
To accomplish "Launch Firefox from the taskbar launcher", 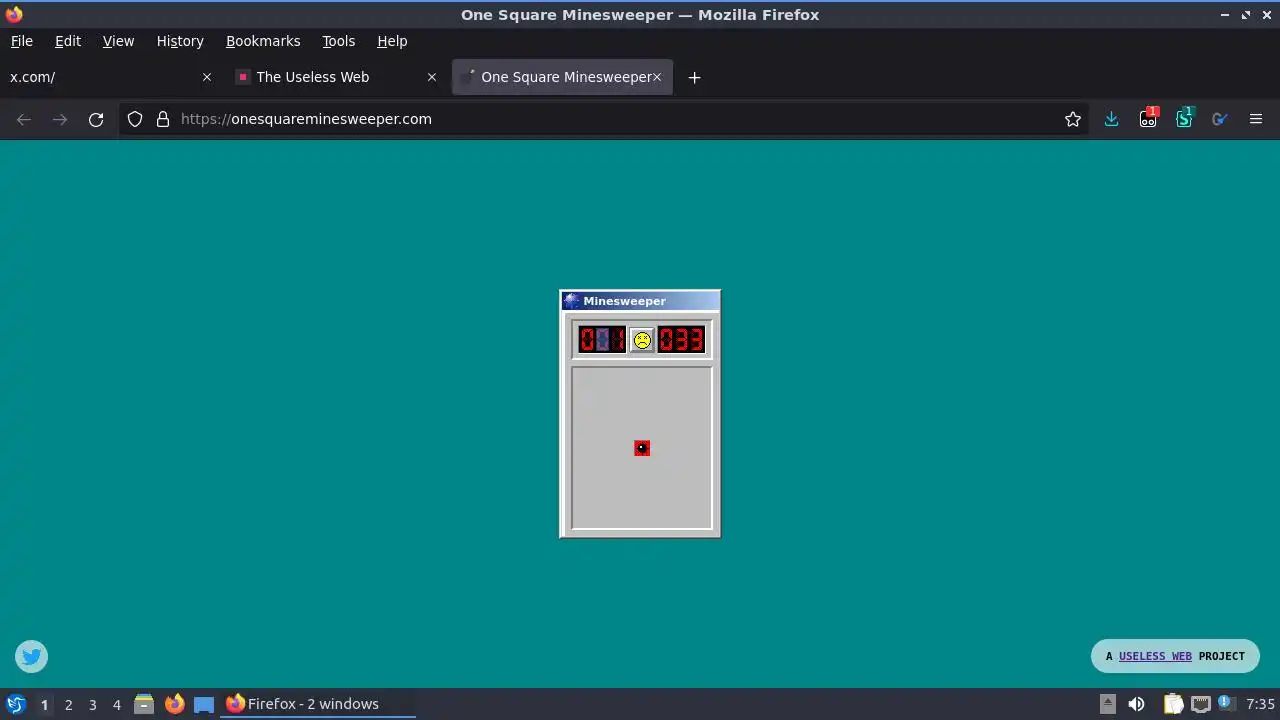I will point(174,704).
